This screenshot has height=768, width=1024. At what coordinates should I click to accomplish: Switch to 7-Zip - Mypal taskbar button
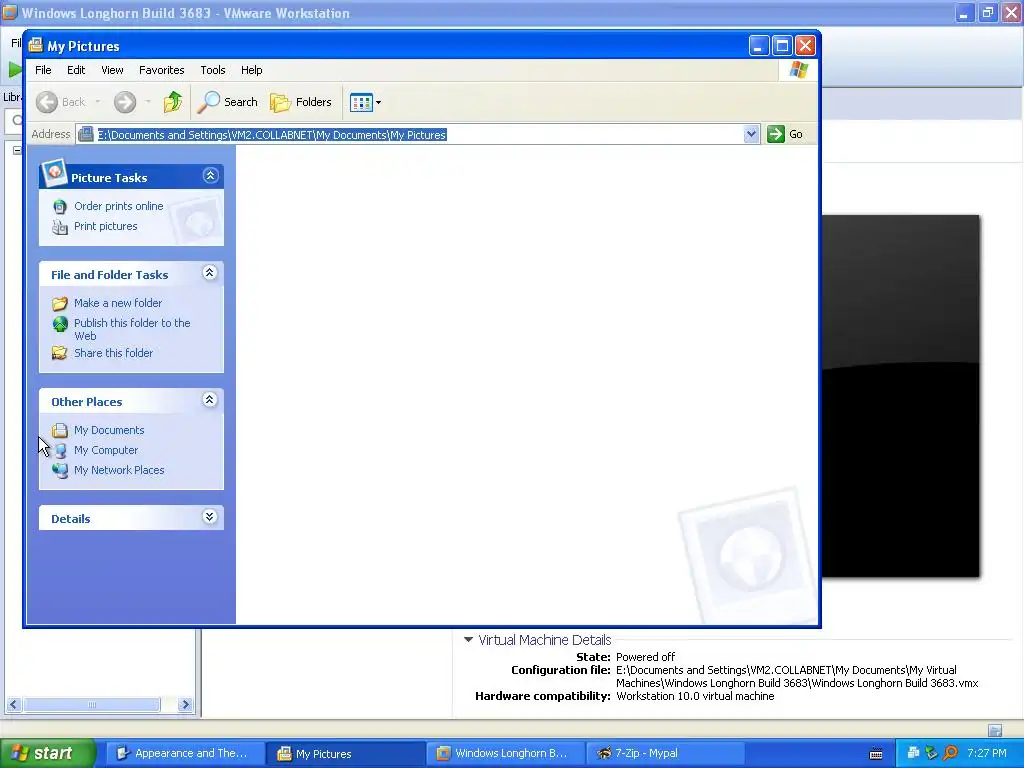(x=667, y=754)
